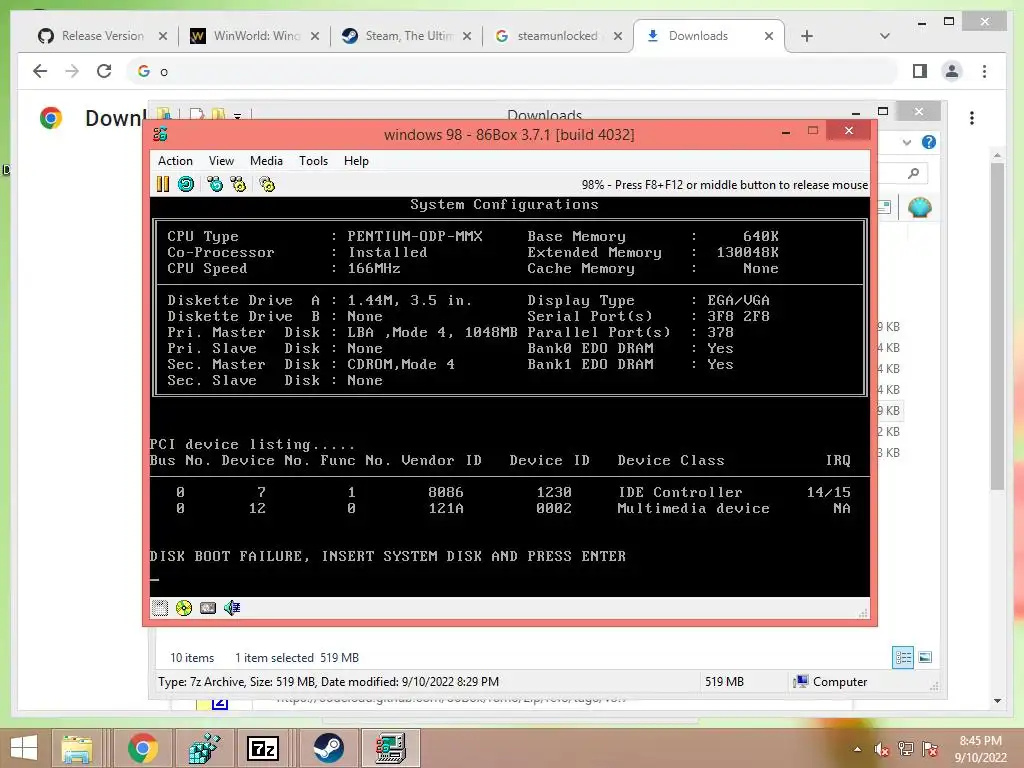Image resolution: width=1024 pixels, height=768 pixels.
Task: Click the '10 items' status text
Action: click(192, 658)
